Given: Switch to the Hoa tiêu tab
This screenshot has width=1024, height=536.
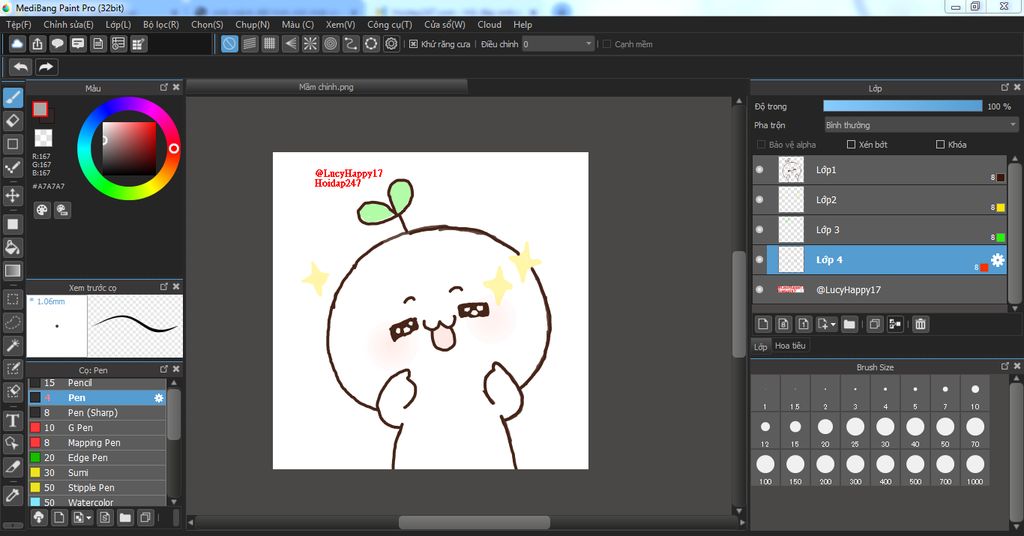Looking at the screenshot, I should 790,346.
